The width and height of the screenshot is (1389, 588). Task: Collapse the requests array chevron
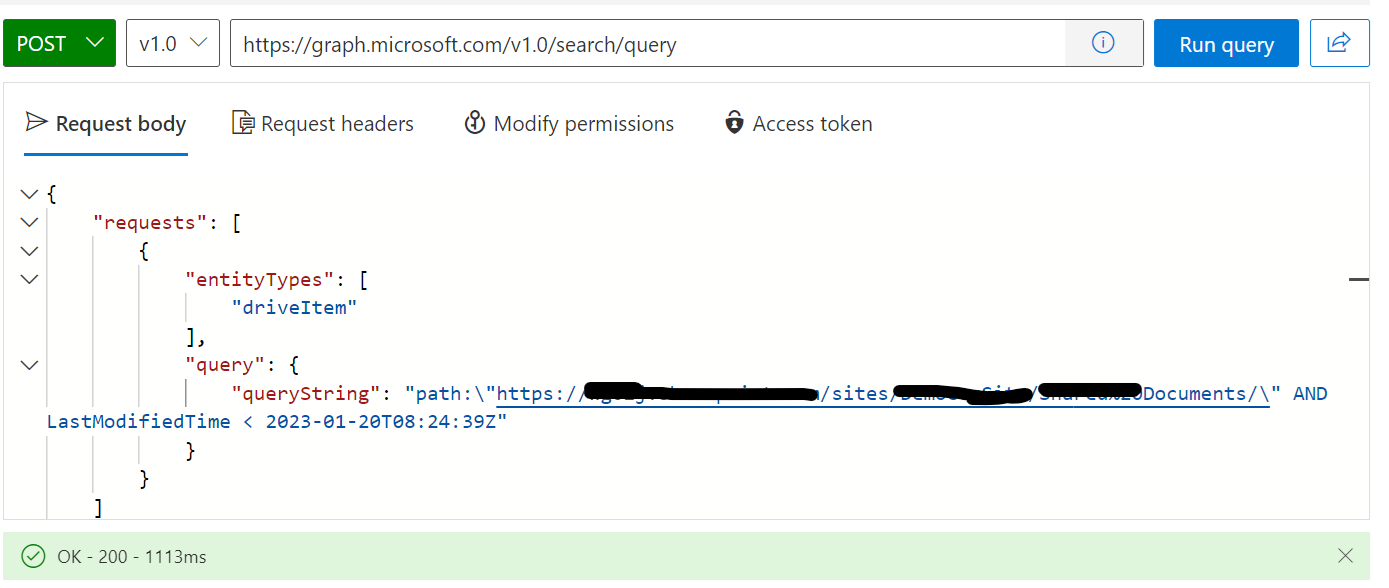tap(29, 222)
